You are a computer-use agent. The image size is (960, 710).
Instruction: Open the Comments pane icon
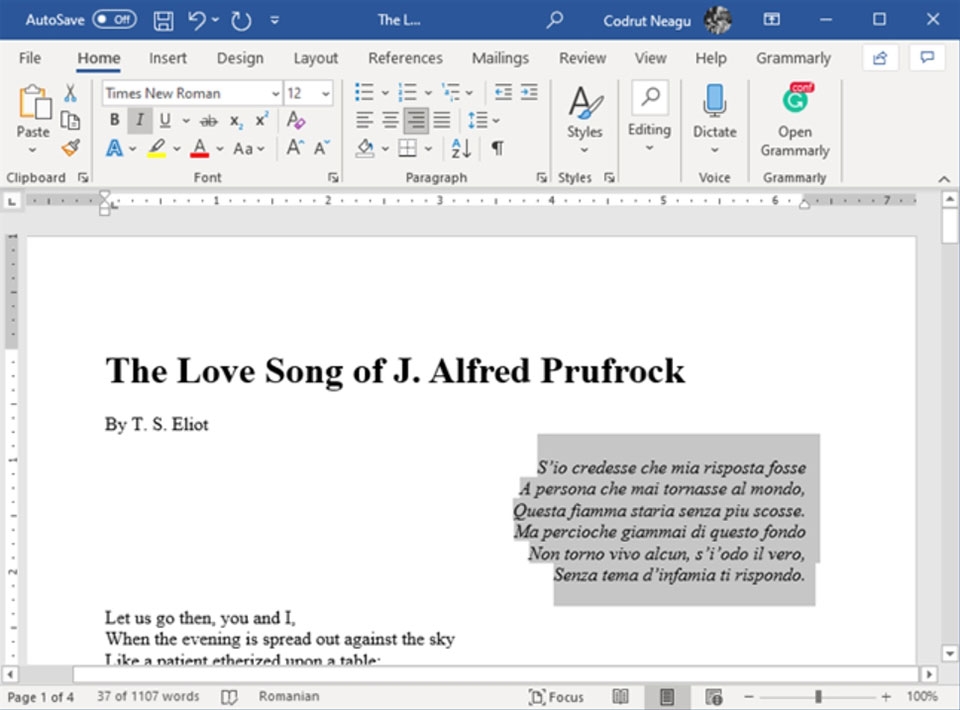click(928, 58)
